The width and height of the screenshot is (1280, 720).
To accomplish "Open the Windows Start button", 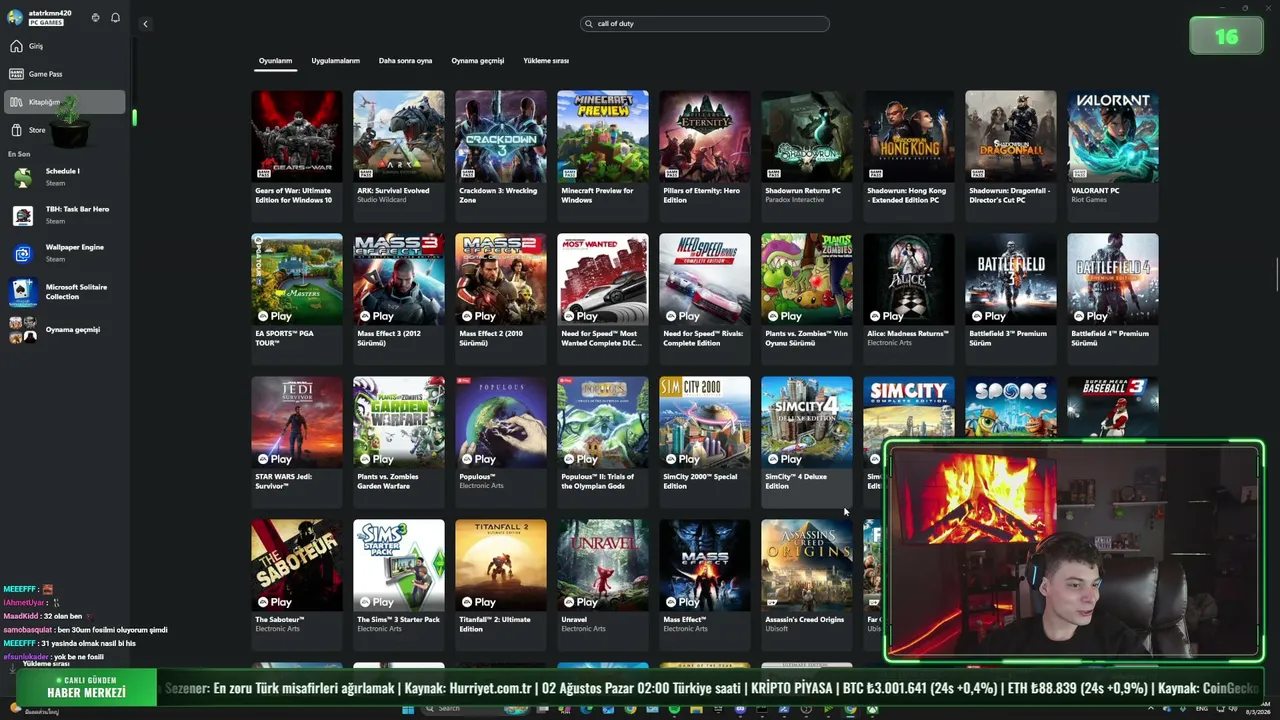I will coord(408,709).
